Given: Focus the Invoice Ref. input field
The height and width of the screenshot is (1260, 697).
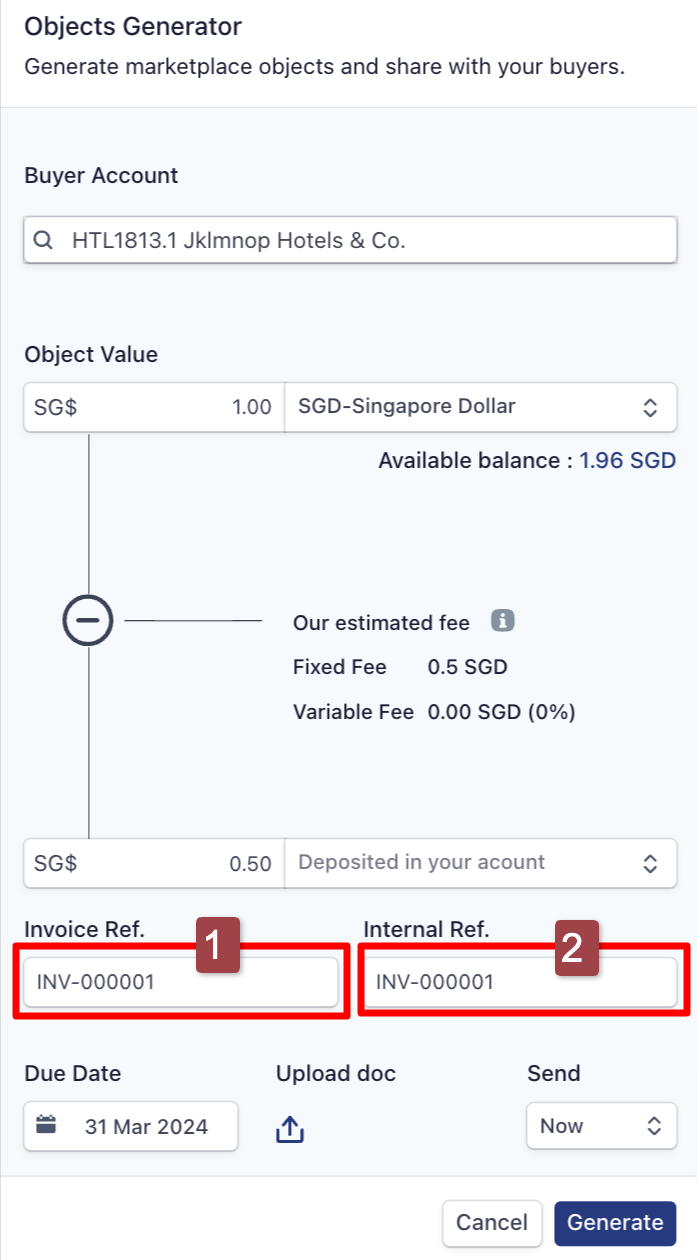Looking at the screenshot, I should tap(181, 982).
